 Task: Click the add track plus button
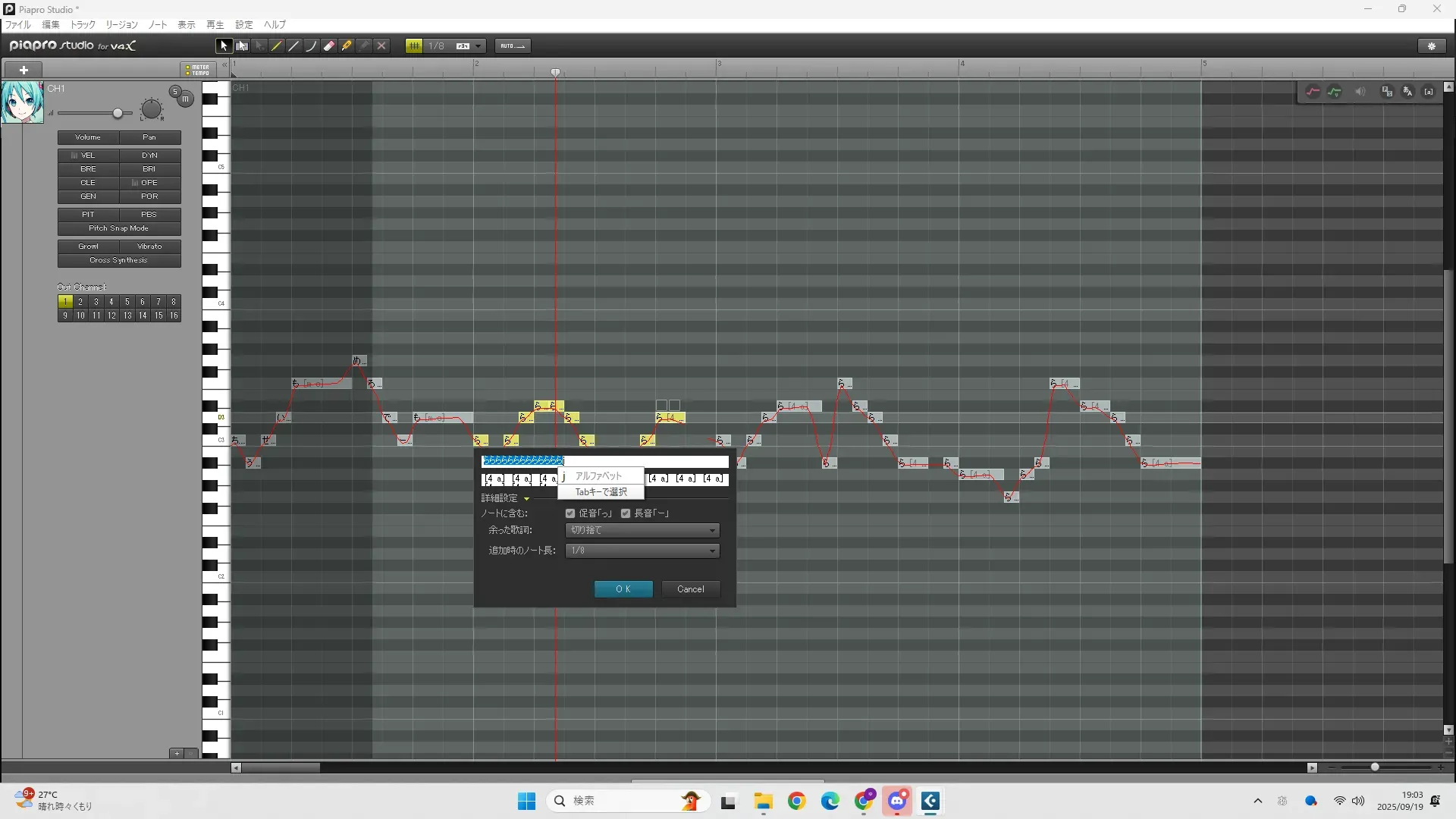24,70
